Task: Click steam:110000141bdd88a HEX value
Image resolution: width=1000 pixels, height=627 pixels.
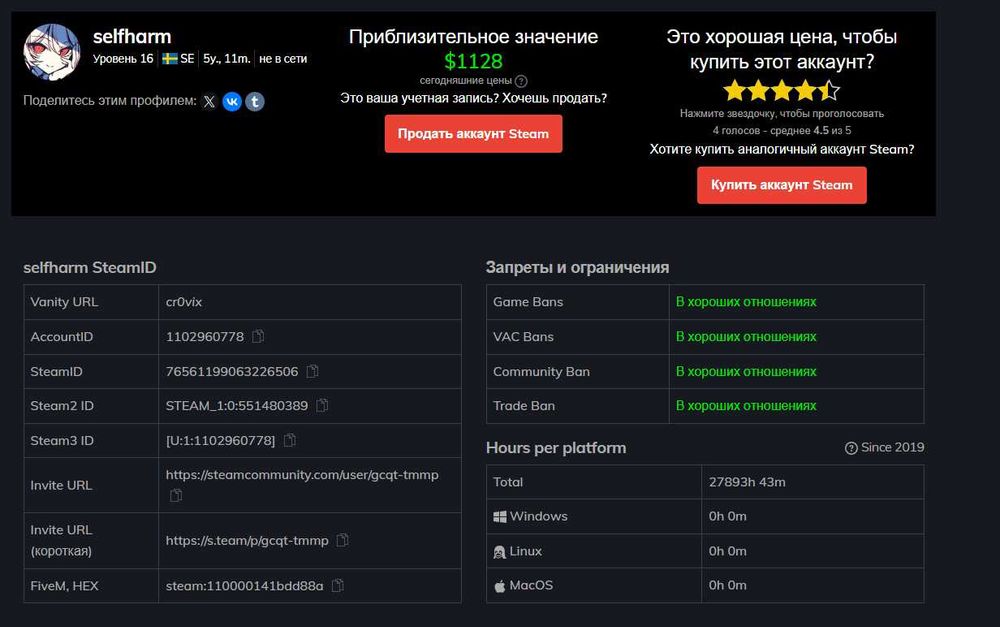Action: (245, 586)
